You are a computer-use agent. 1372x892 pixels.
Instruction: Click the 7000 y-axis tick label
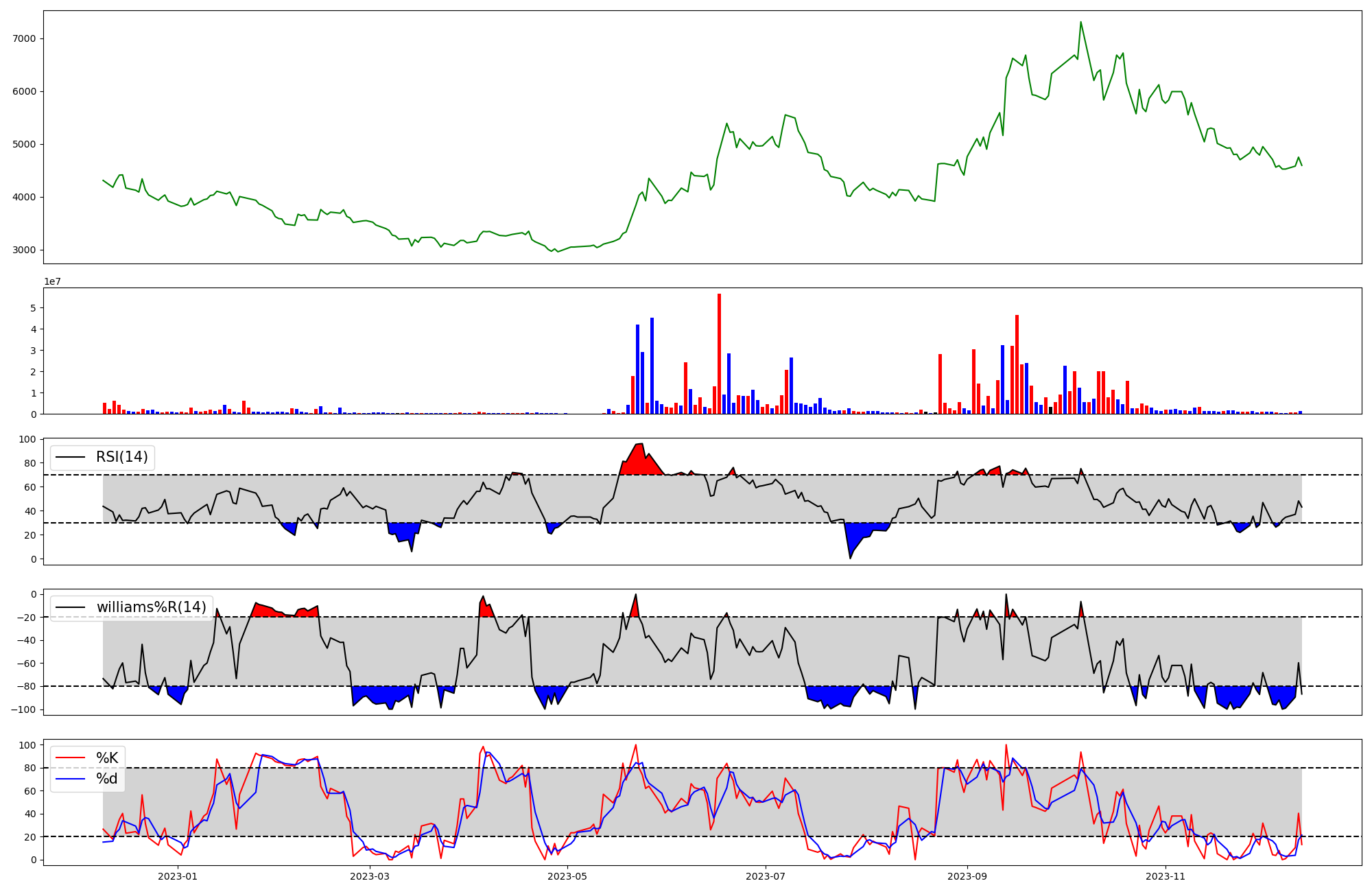[x=24, y=38]
